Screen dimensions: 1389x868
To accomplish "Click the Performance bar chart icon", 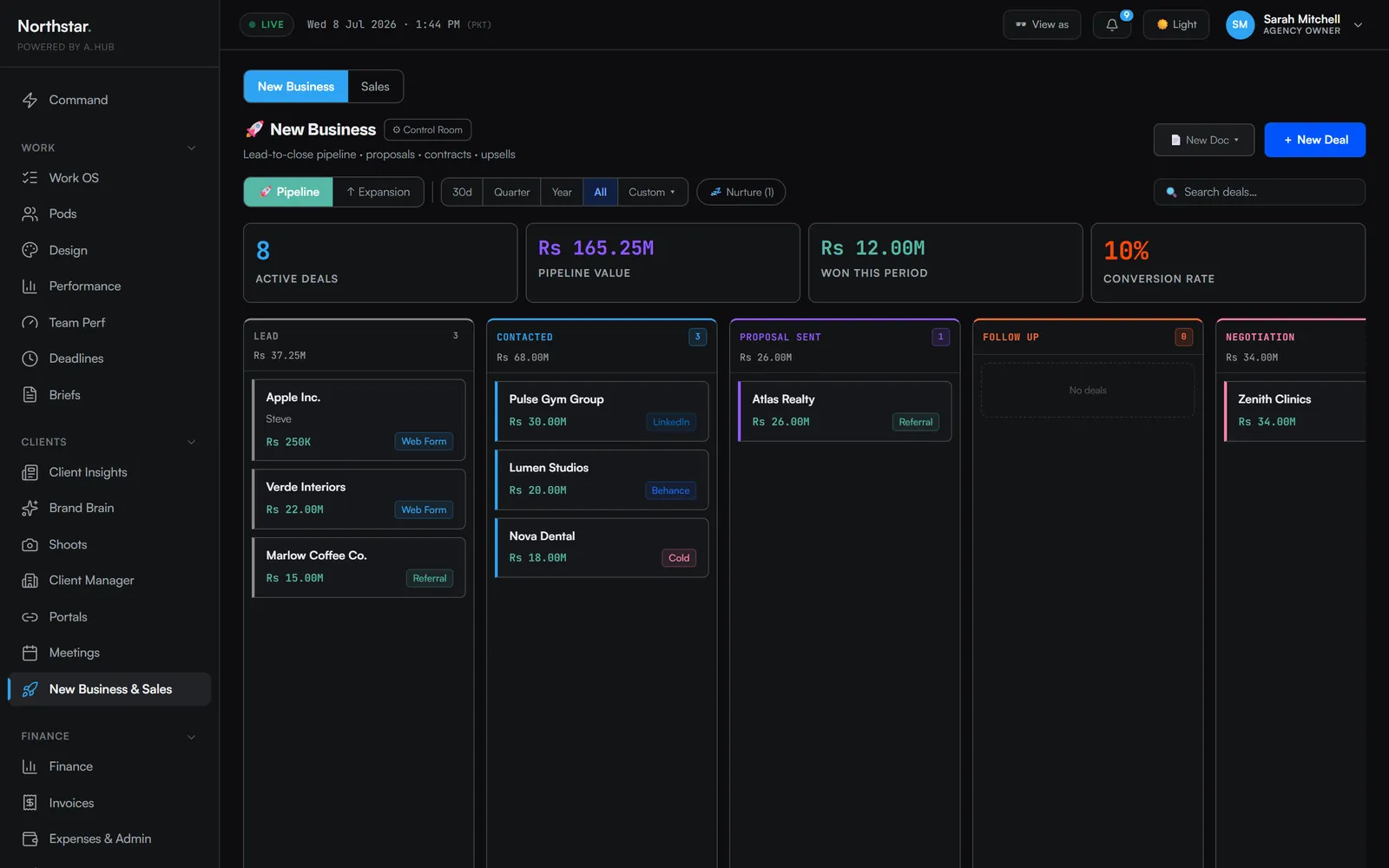I will (x=30, y=286).
